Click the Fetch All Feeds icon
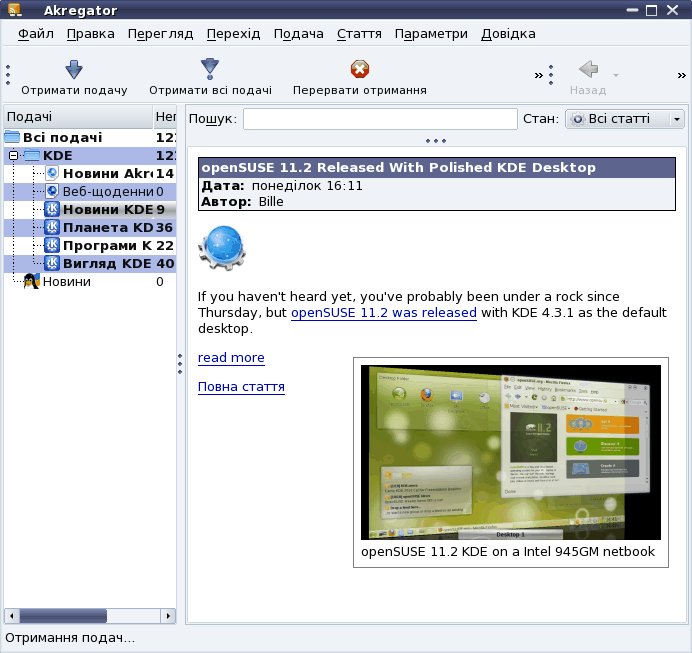 [210, 69]
